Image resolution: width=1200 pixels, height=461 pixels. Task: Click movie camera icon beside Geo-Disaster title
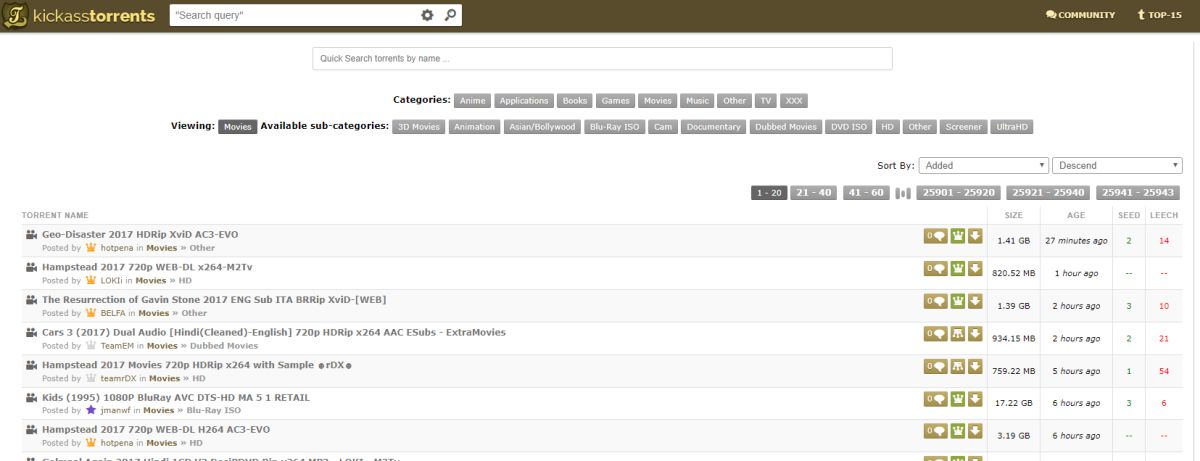(x=32, y=234)
